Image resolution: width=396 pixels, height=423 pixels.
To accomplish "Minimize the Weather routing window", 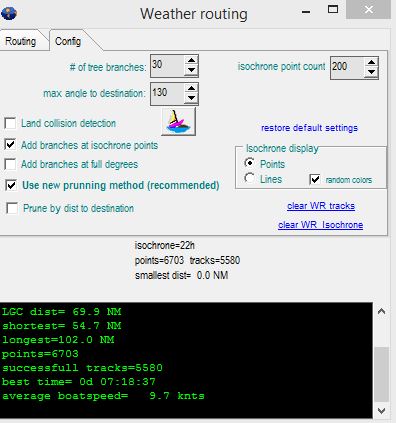I will [x=306, y=12].
